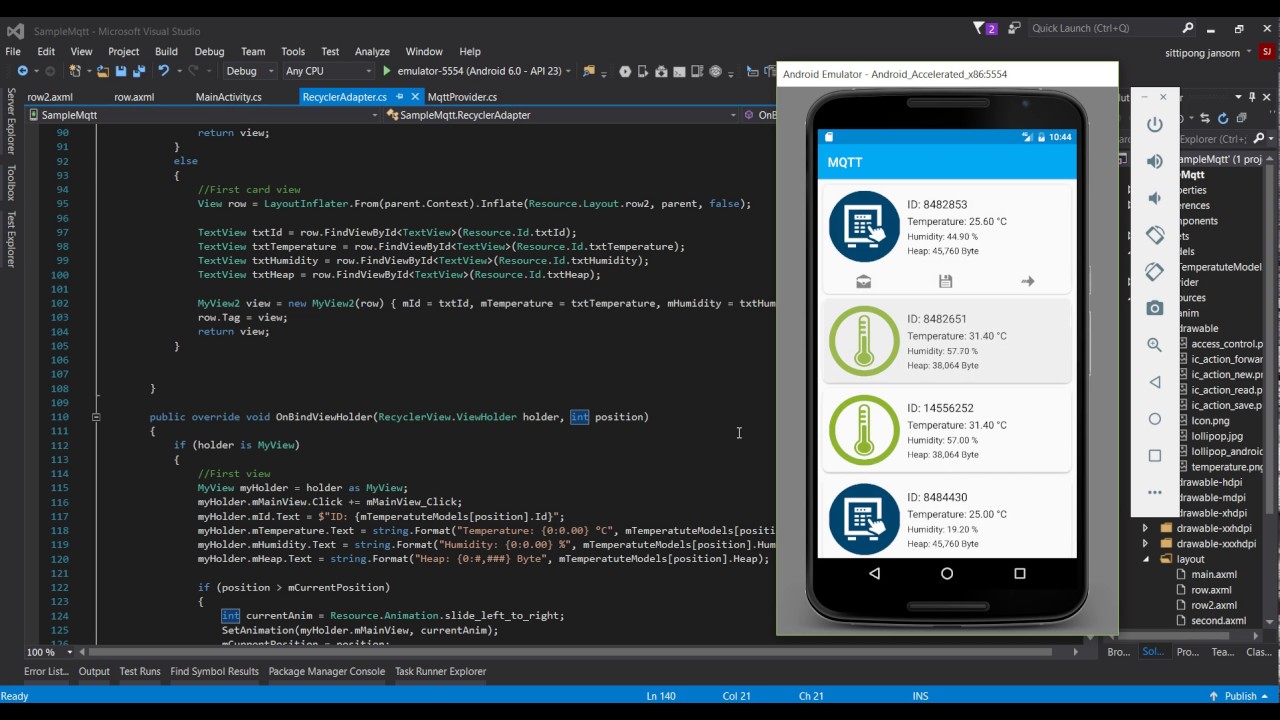Switch to the MainActivity.cs tab
This screenshot has width=1280, height=720.
pos(228,97)
